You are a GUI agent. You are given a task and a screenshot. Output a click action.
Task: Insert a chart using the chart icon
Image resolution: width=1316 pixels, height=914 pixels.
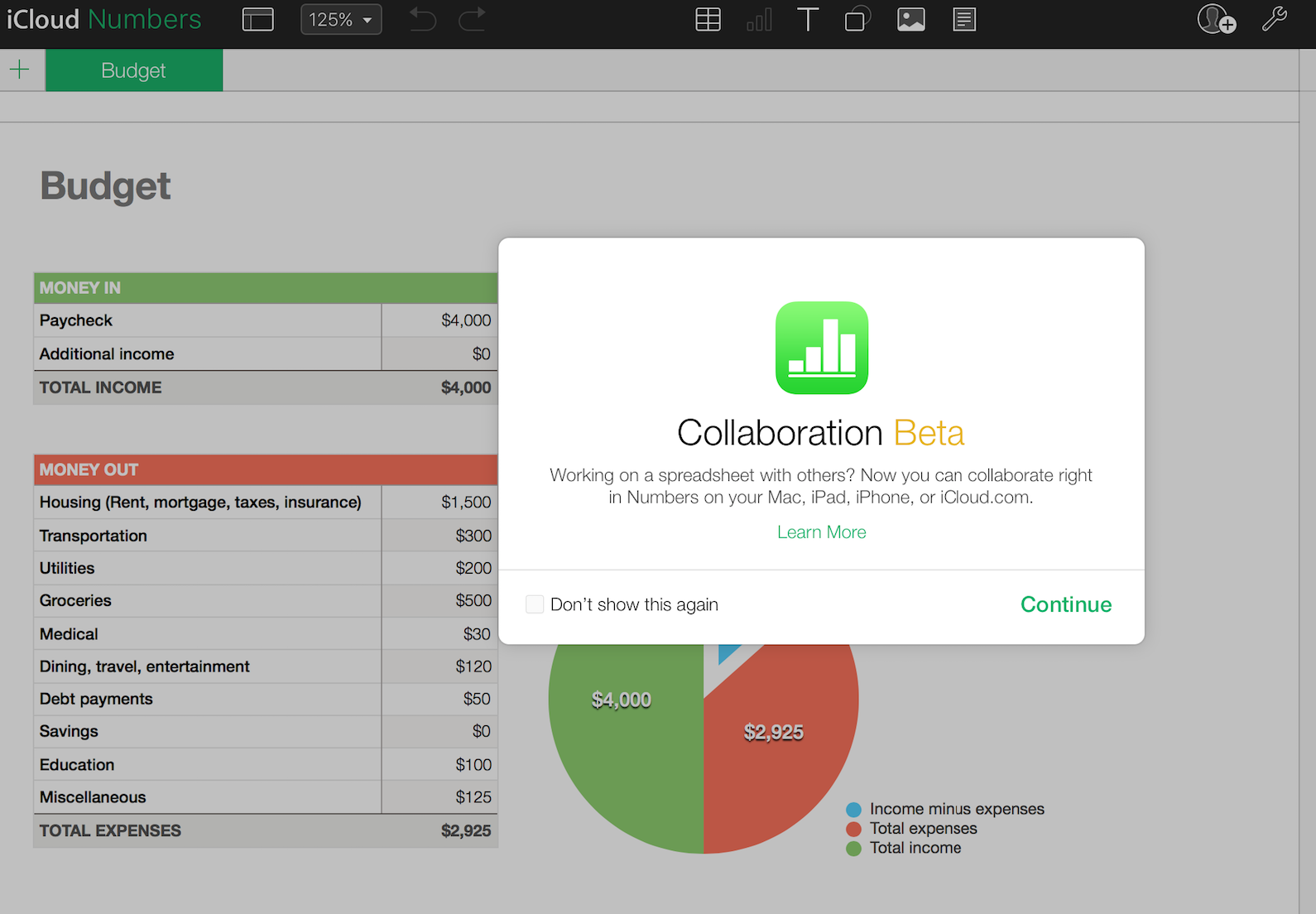[759, 19]
